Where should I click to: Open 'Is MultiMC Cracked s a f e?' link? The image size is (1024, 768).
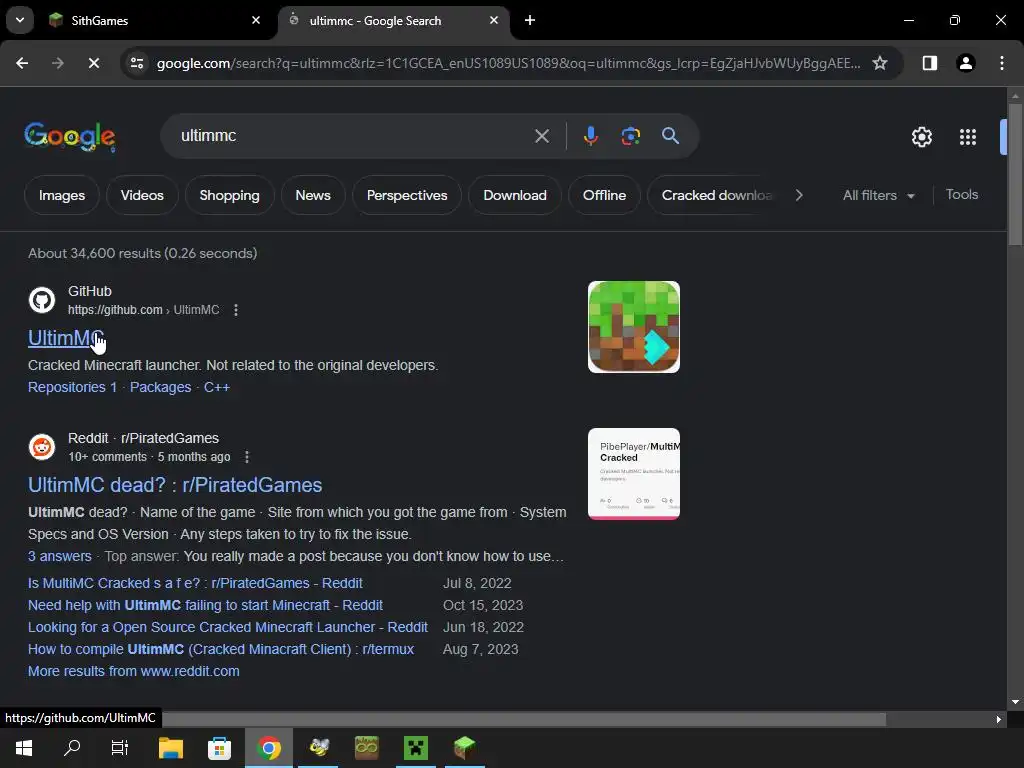195,583
